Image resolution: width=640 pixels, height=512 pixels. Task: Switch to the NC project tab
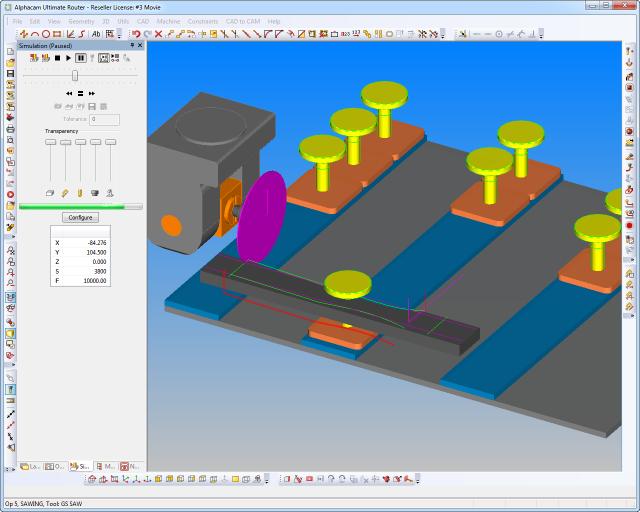tap(130, 466)
